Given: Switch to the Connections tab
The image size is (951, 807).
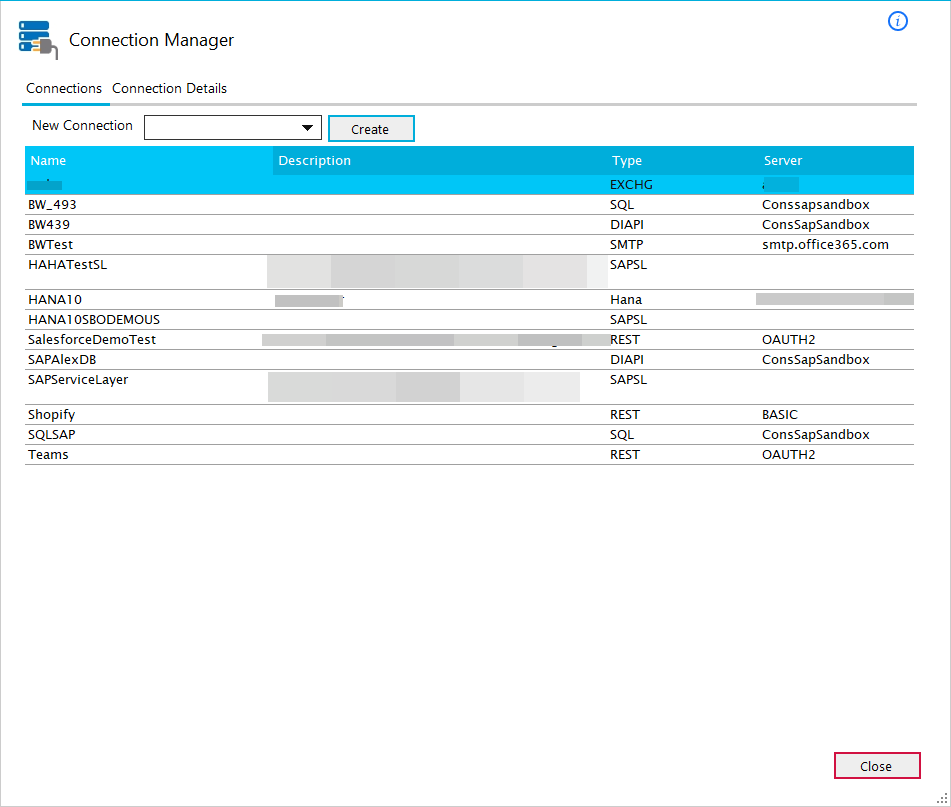Looking at the screenshot, I should (64, 89).
